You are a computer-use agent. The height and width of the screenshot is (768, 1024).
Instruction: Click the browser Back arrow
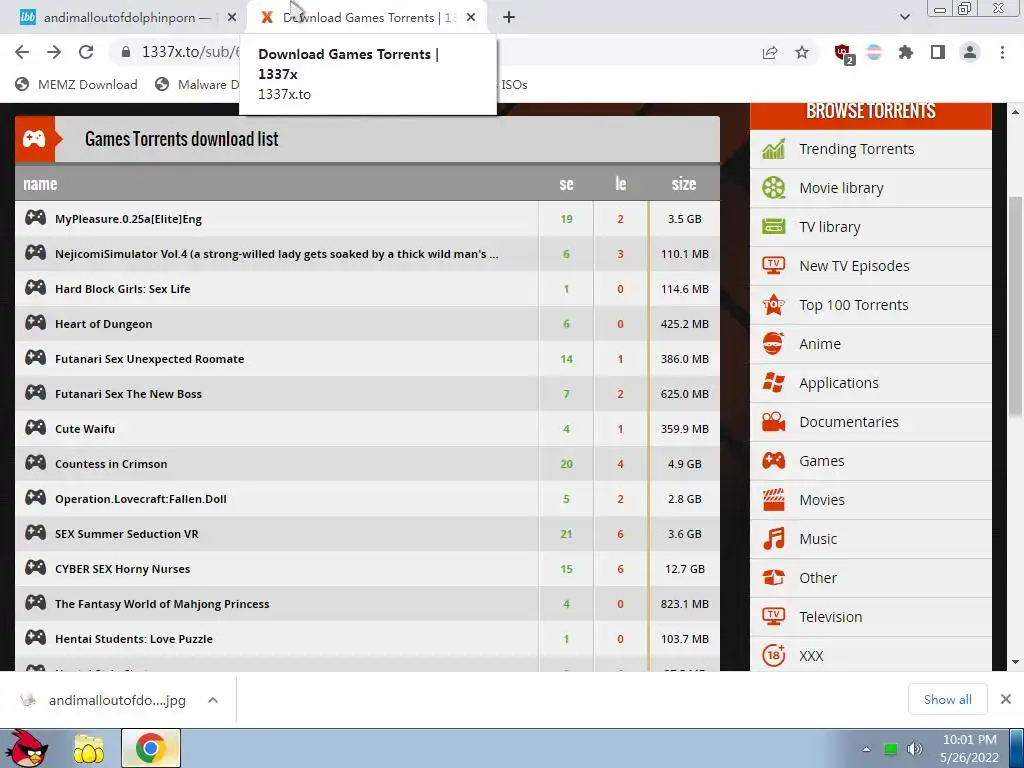[22, 52]
